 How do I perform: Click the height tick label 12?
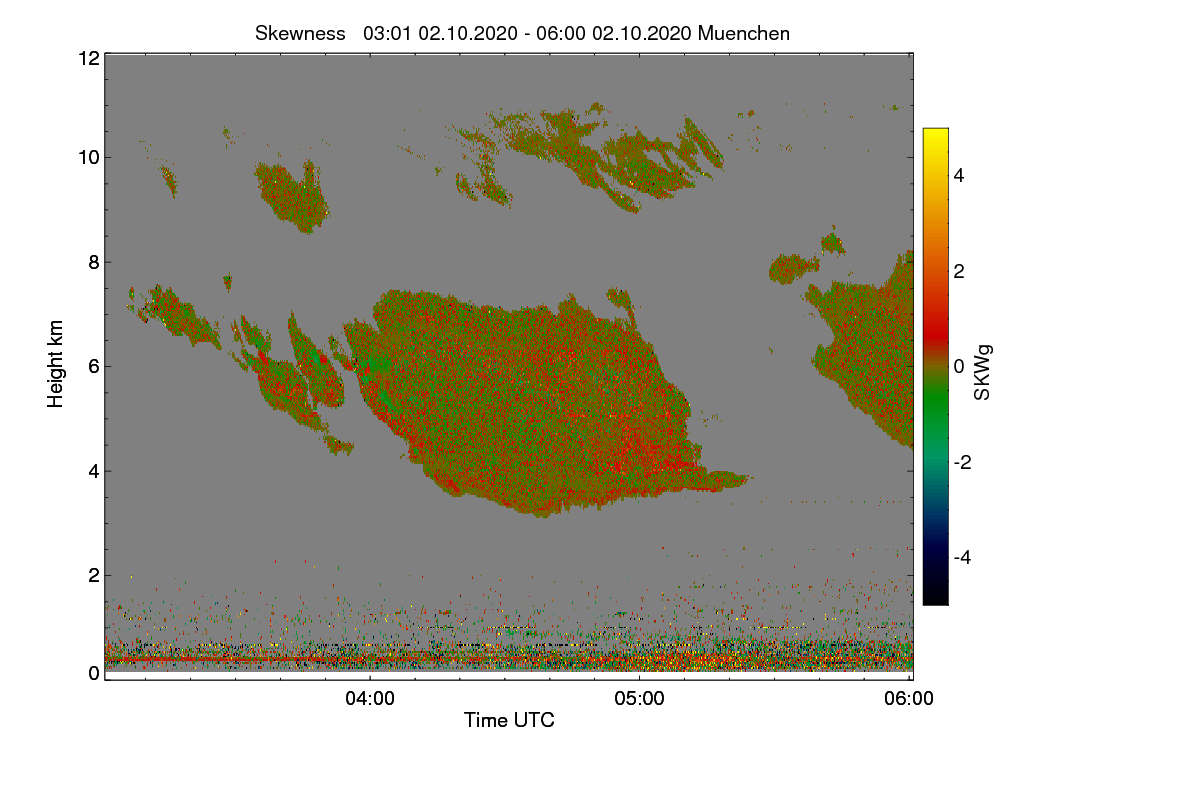[88, 58]
